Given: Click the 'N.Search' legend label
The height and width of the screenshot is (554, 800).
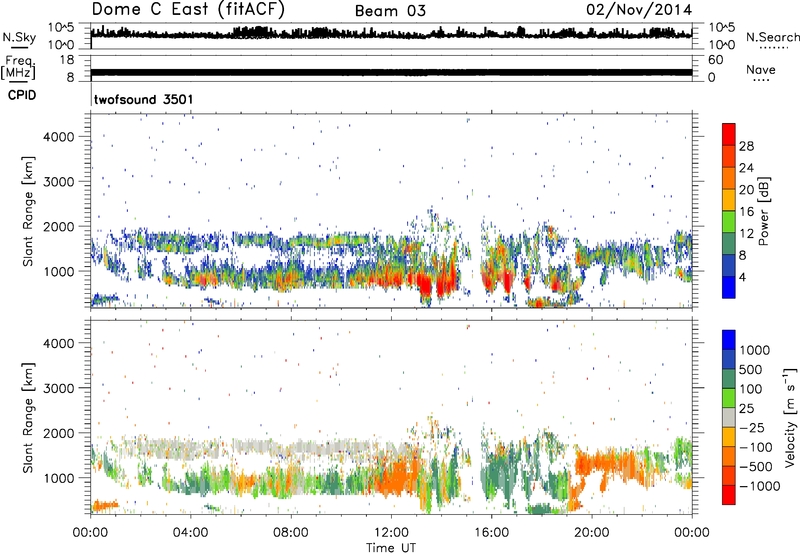Looking at the screenshot, I should click(x=773, y=37).
